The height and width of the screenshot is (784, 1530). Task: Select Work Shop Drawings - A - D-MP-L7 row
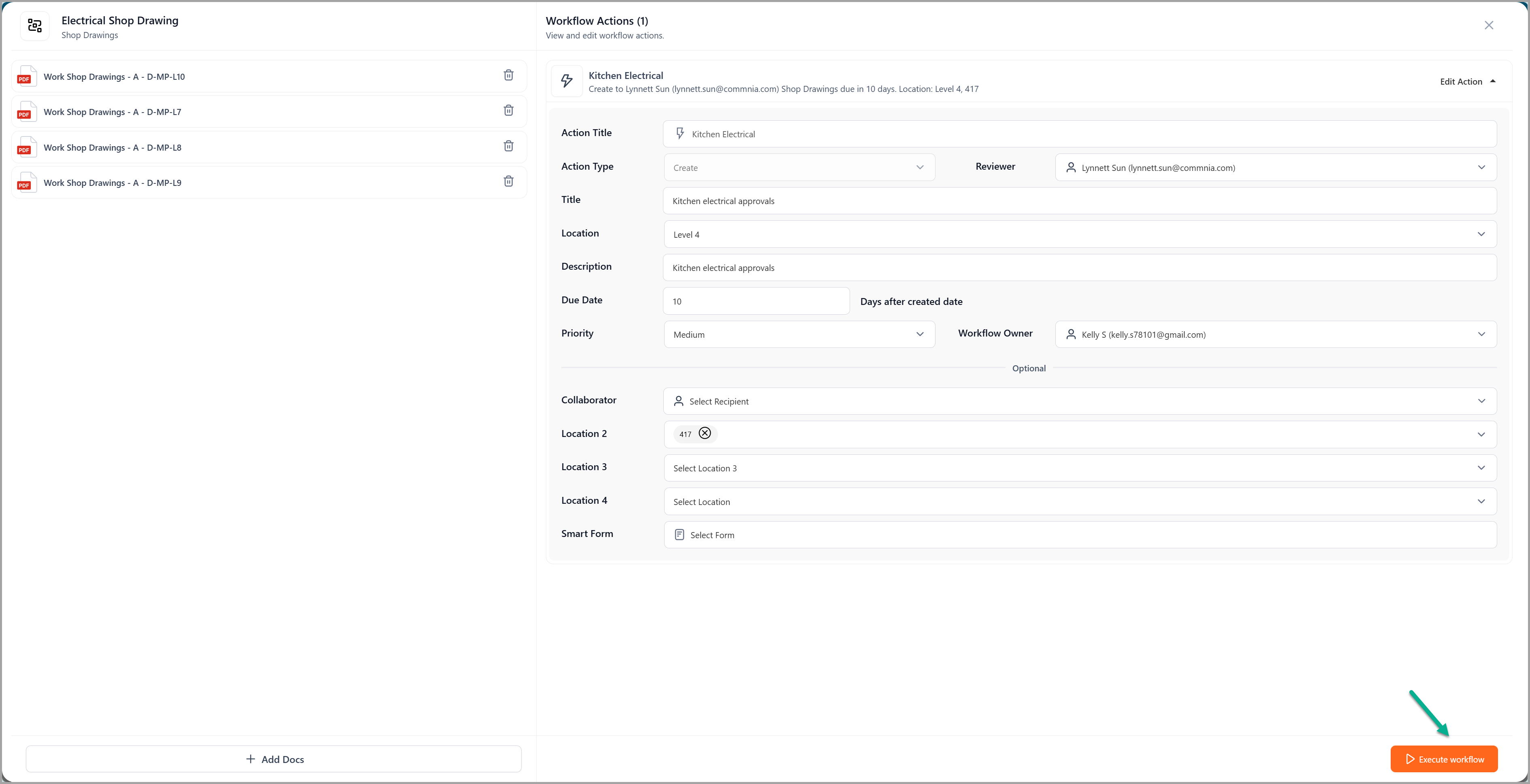269,112
